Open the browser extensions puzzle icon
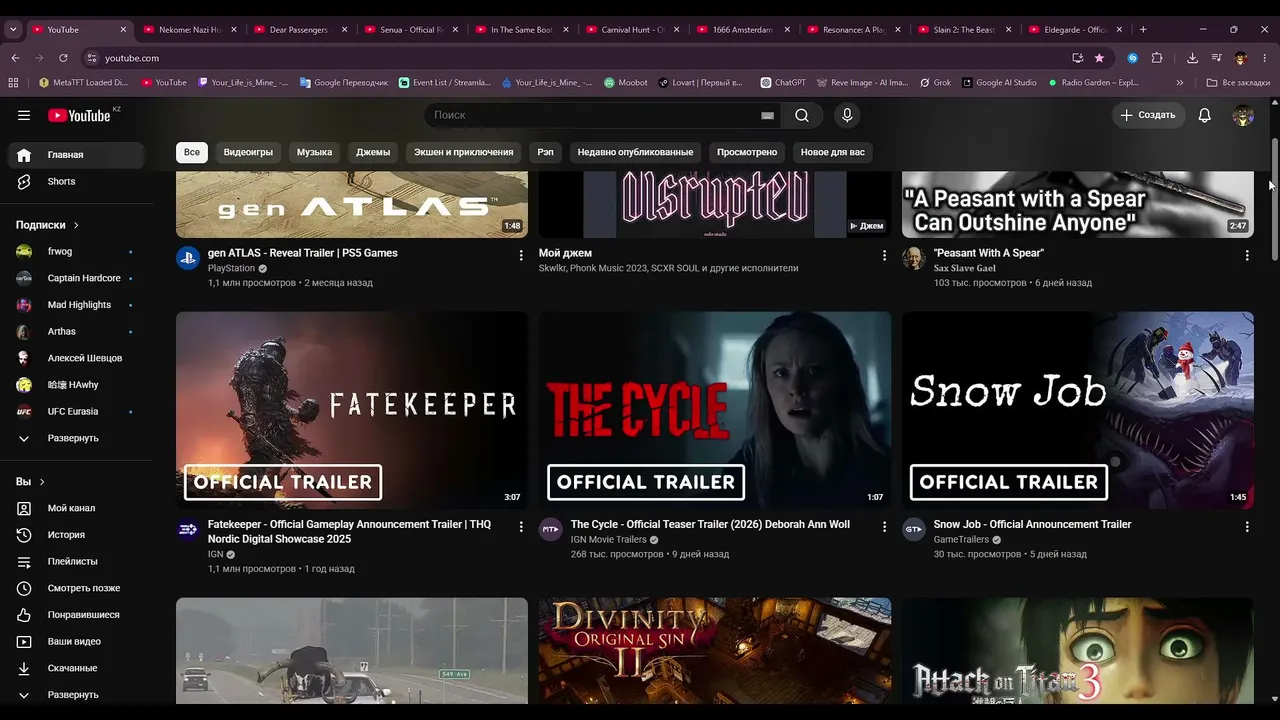The height and width of the screenshot is (720, 1280). click(1157, 58)
